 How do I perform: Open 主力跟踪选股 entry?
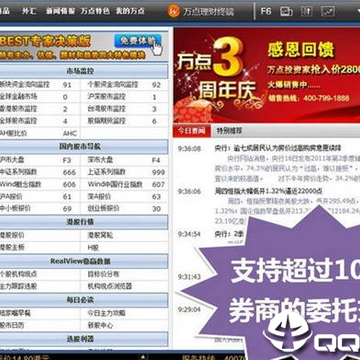(18, 286)
